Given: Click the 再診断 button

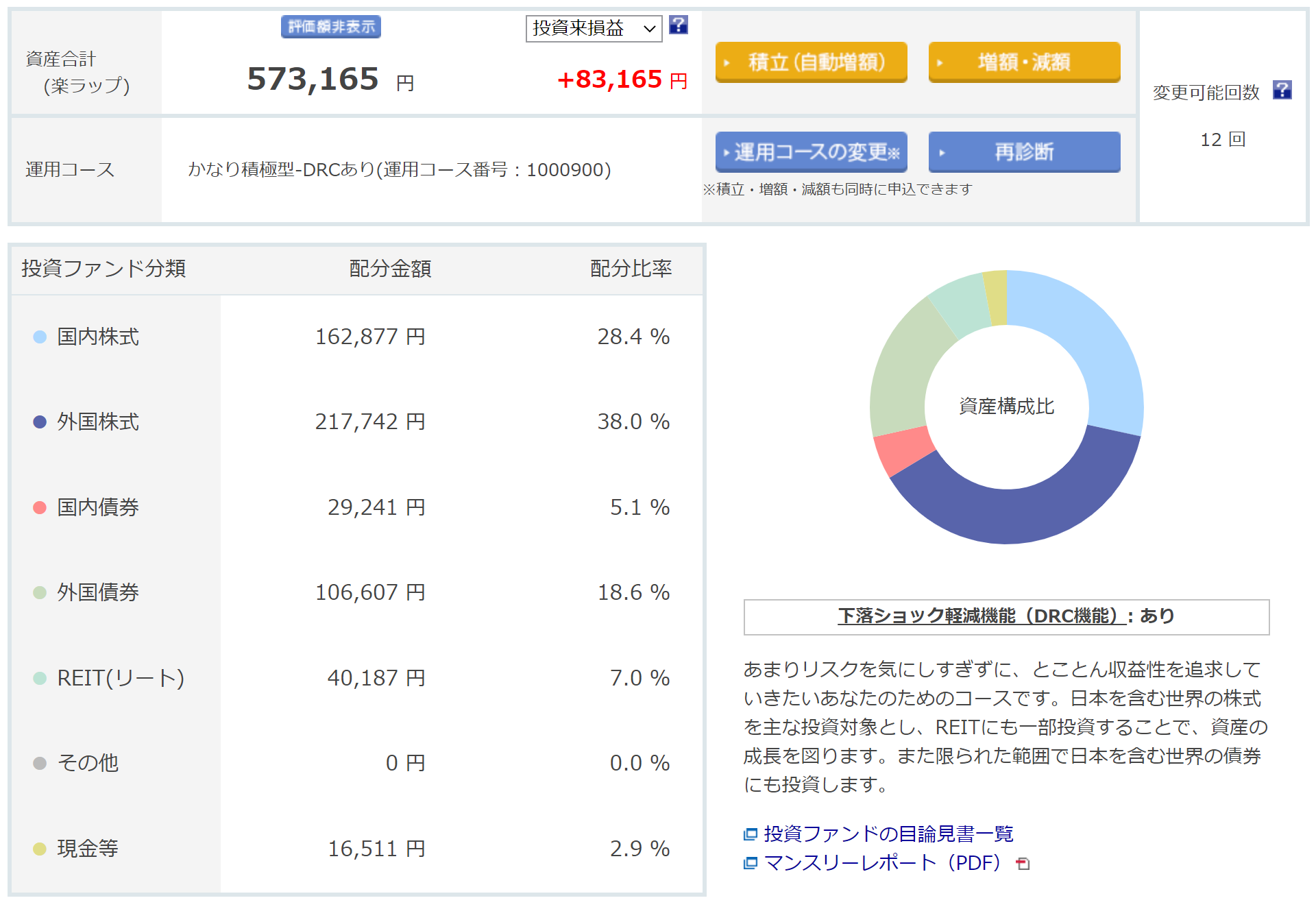Looking at the screenshot, I should [1023, 152].
